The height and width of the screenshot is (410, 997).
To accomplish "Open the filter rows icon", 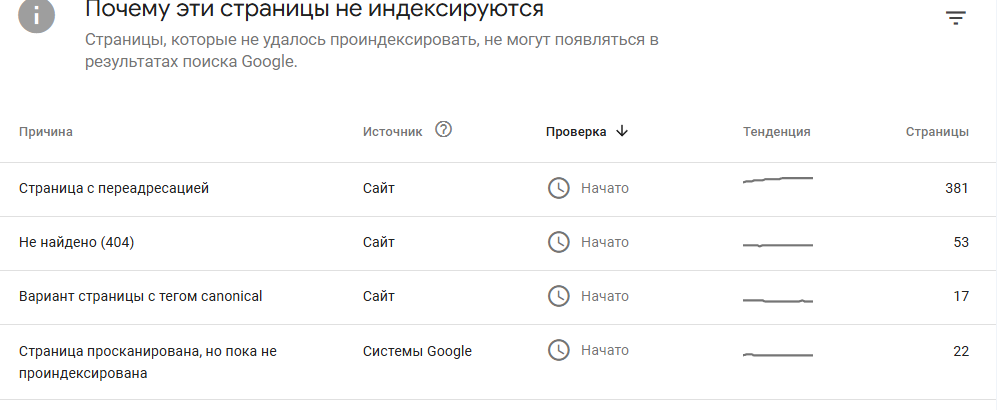I will click(955, 18).
